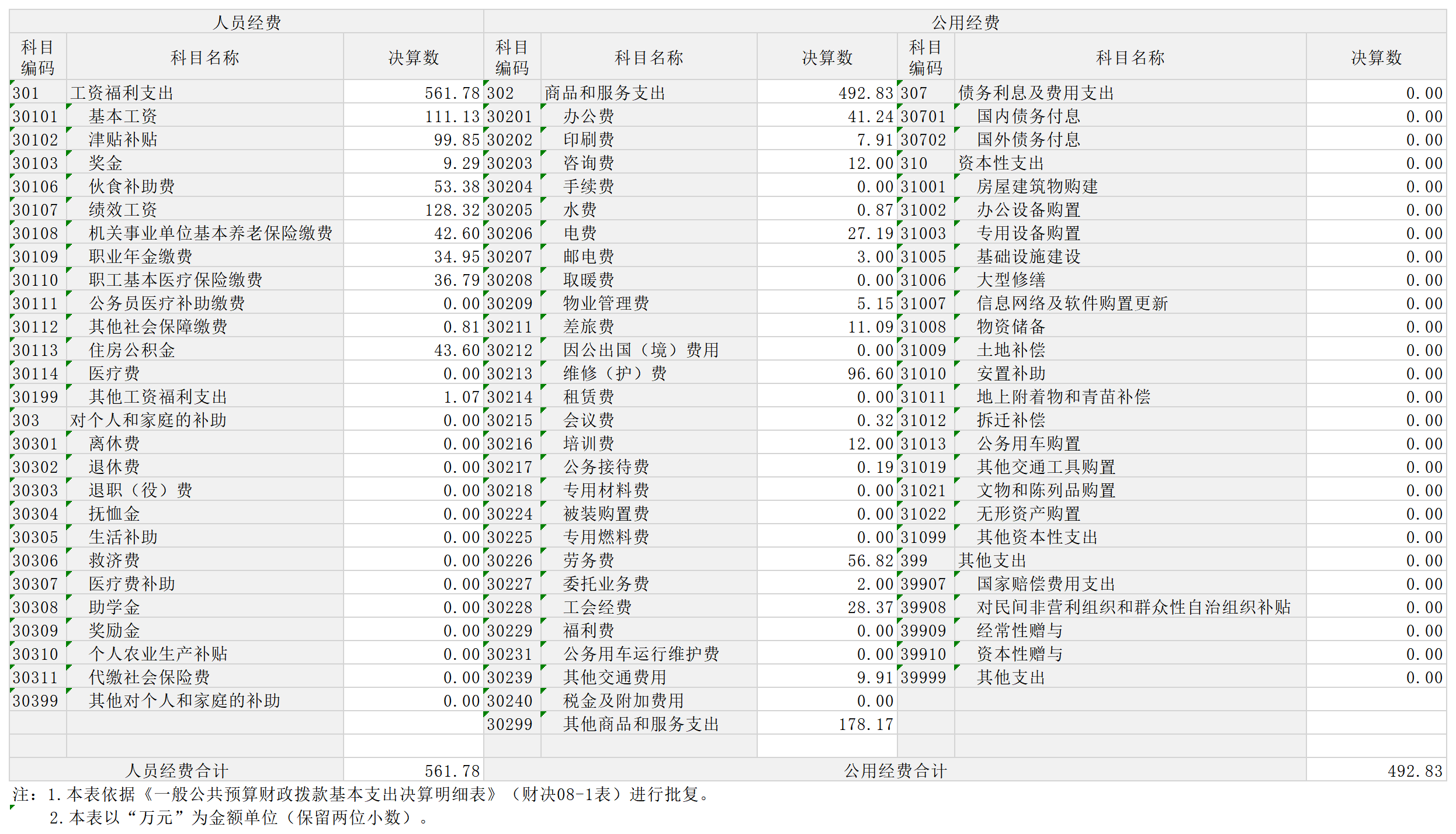Select the 基本工资 amount cell 111.13
The height and width of the screenshot is (834, 1456).
click(413, 116)
